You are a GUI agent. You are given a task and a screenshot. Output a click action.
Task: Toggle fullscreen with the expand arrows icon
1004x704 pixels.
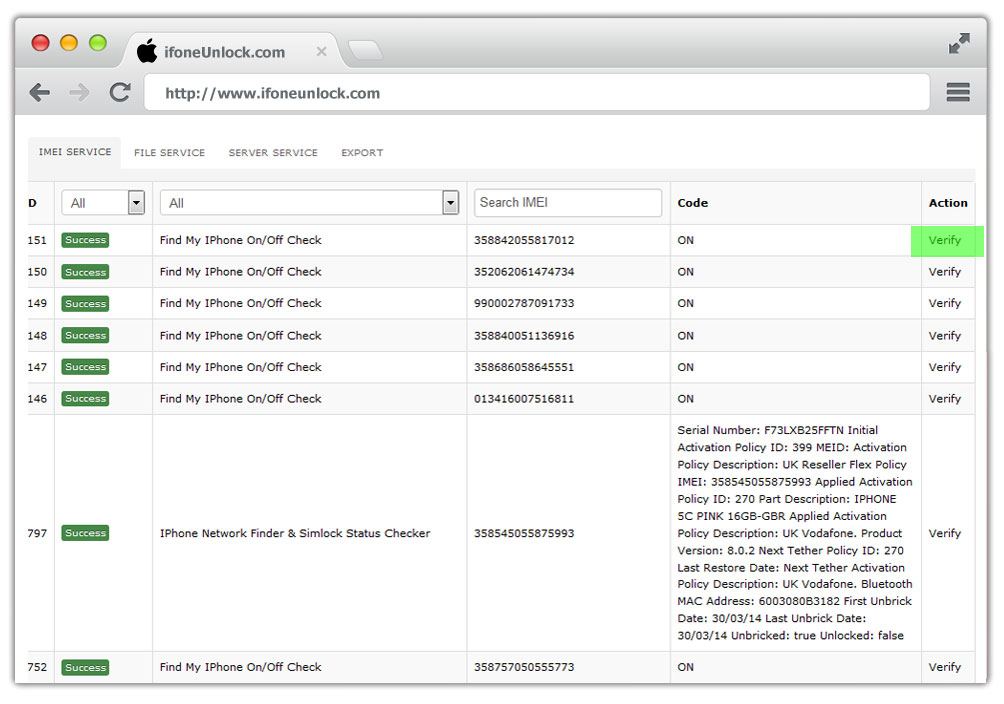(x=959, y=44)
